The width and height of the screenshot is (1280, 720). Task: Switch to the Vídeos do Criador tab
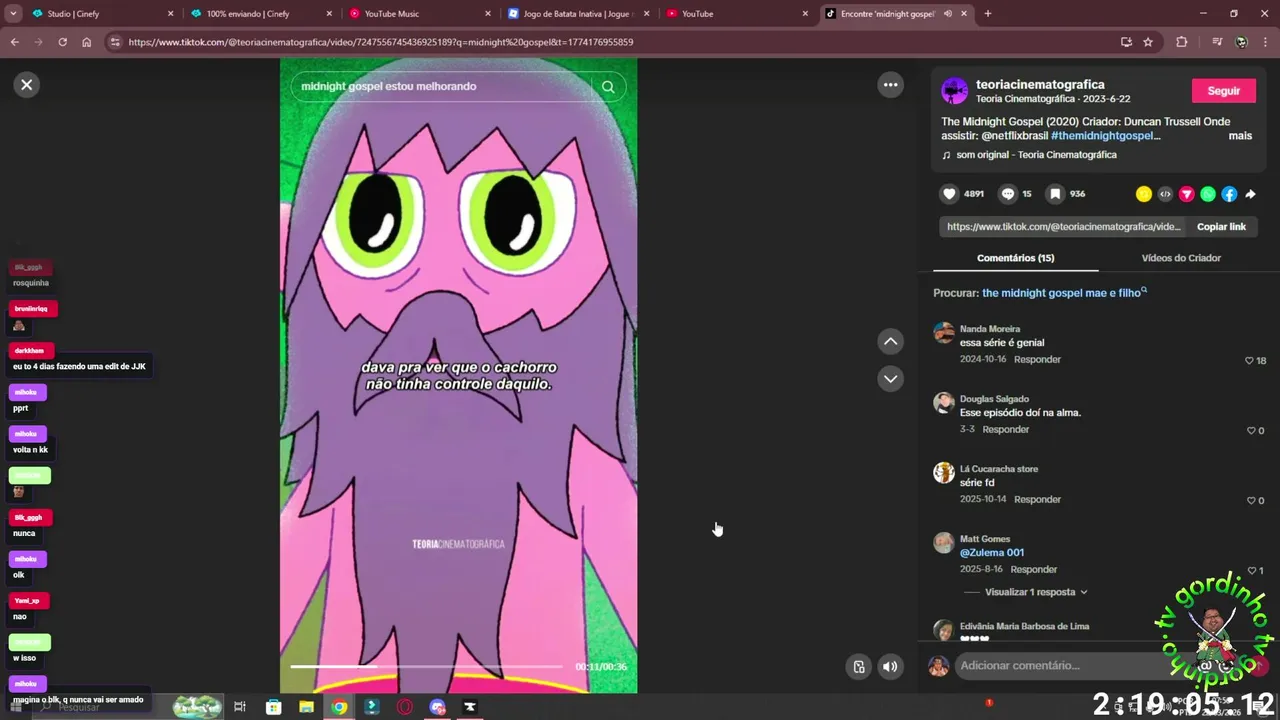[x=1181, y=258]
